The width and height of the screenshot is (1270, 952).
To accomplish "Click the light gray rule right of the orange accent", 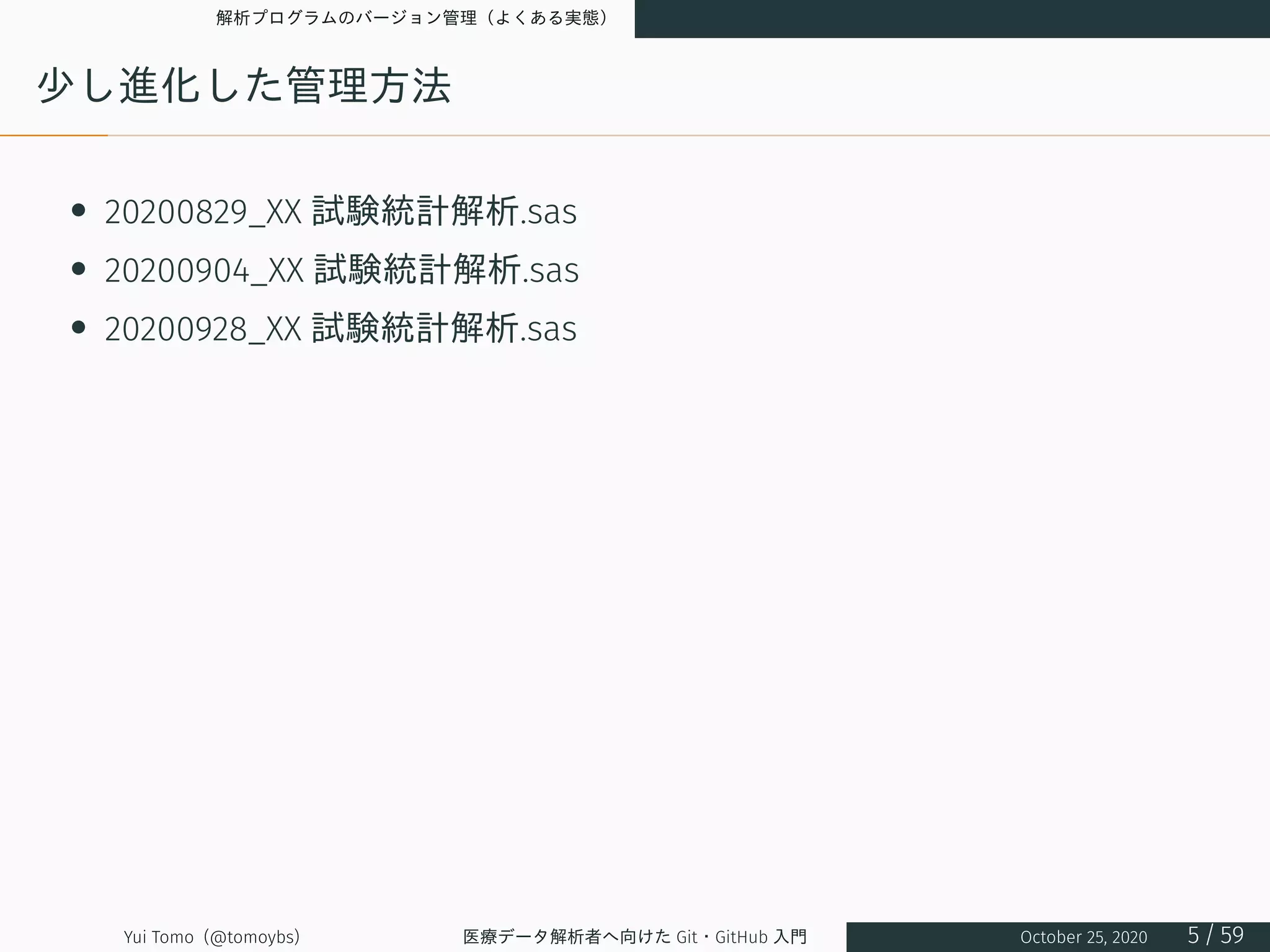I will [682, 135].
